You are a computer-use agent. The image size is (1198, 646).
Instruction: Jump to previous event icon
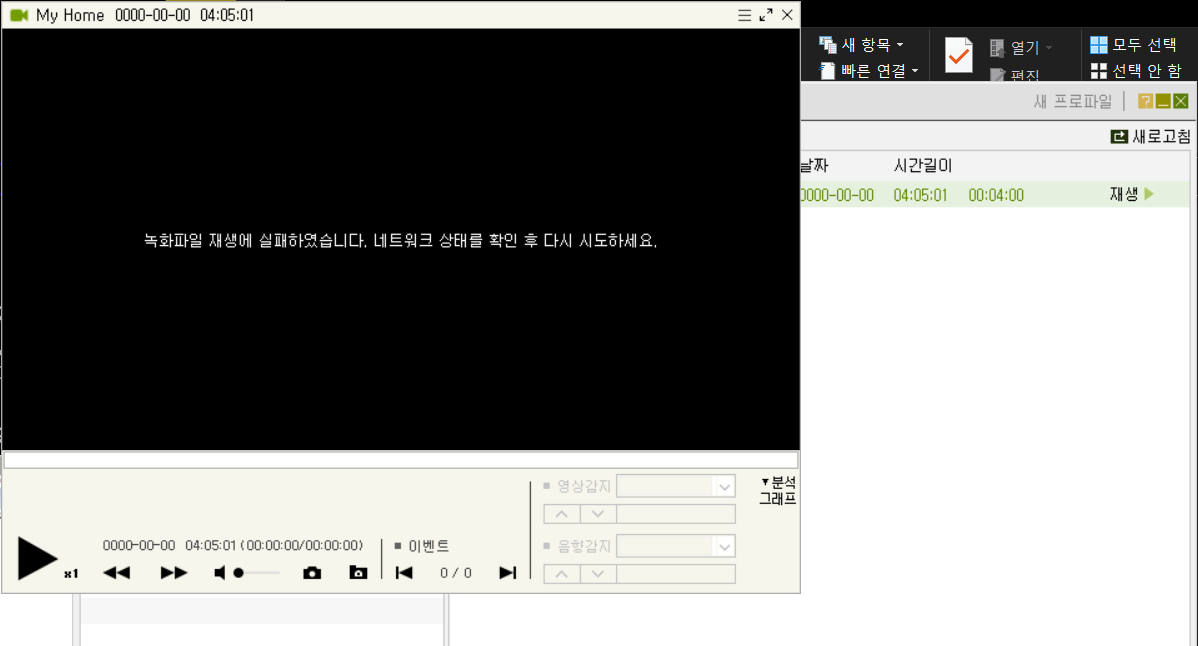[404, 573]
